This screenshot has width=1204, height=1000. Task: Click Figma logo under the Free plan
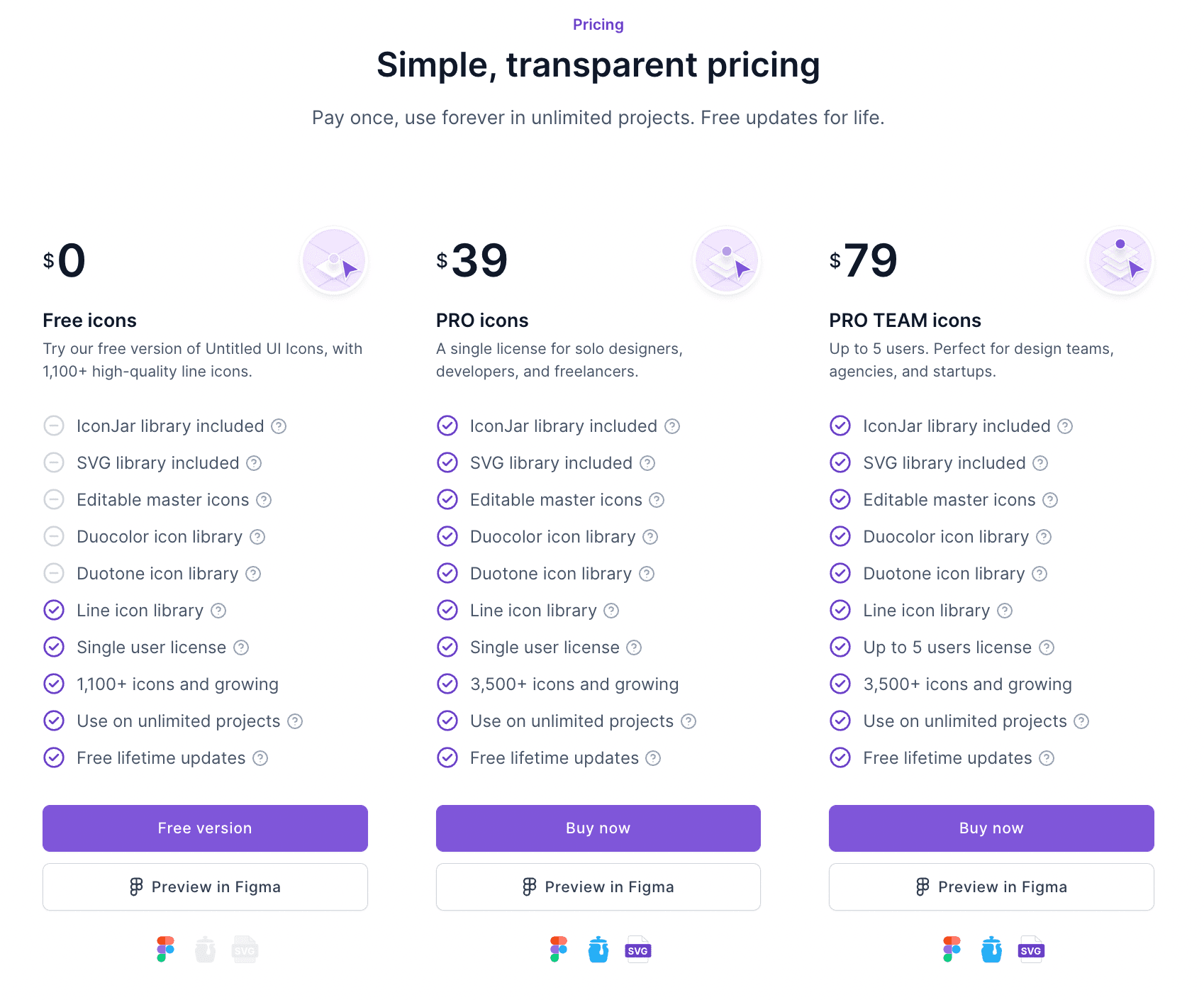coord(166,949)
